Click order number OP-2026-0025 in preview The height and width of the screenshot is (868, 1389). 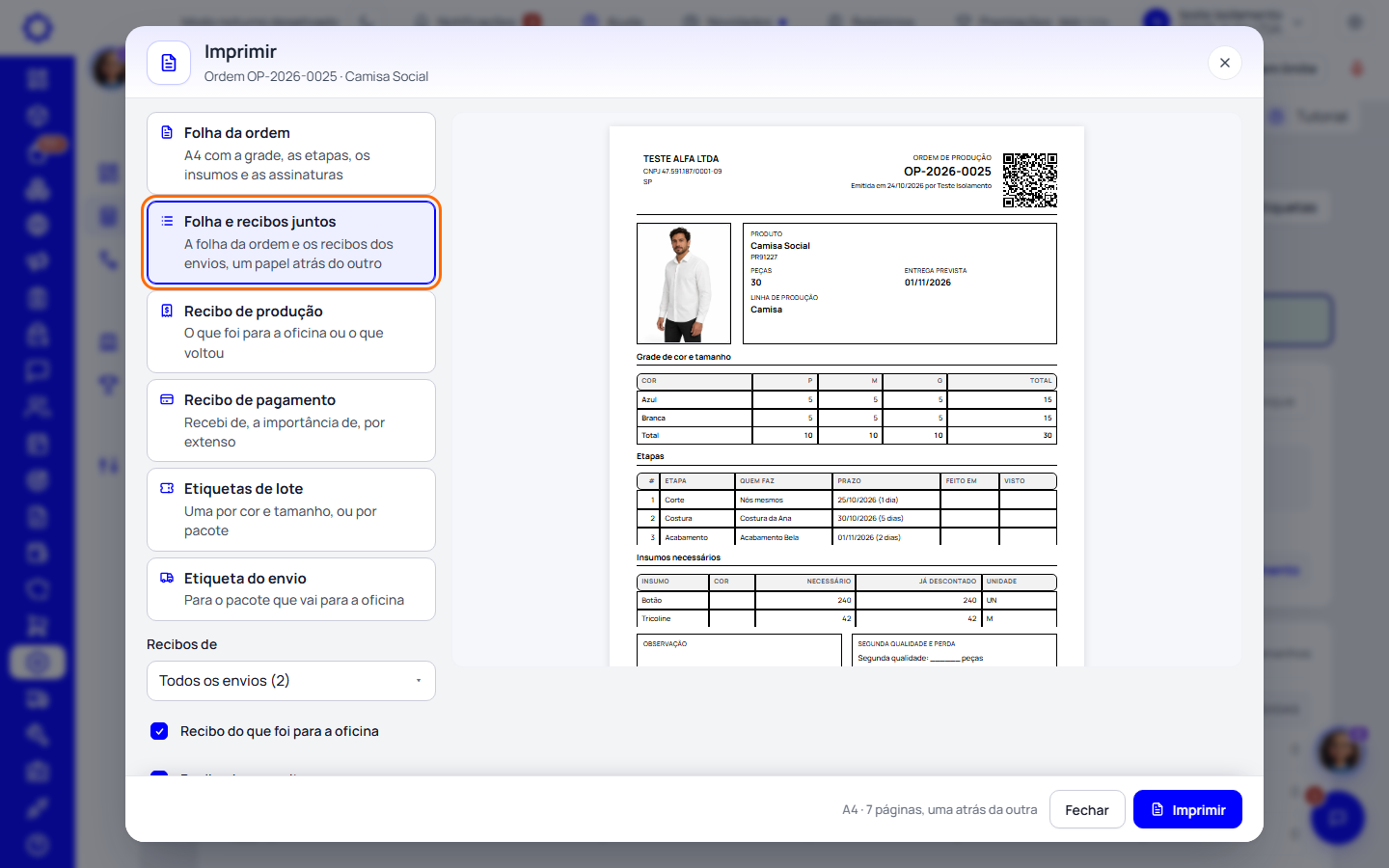tap(947, 172)
